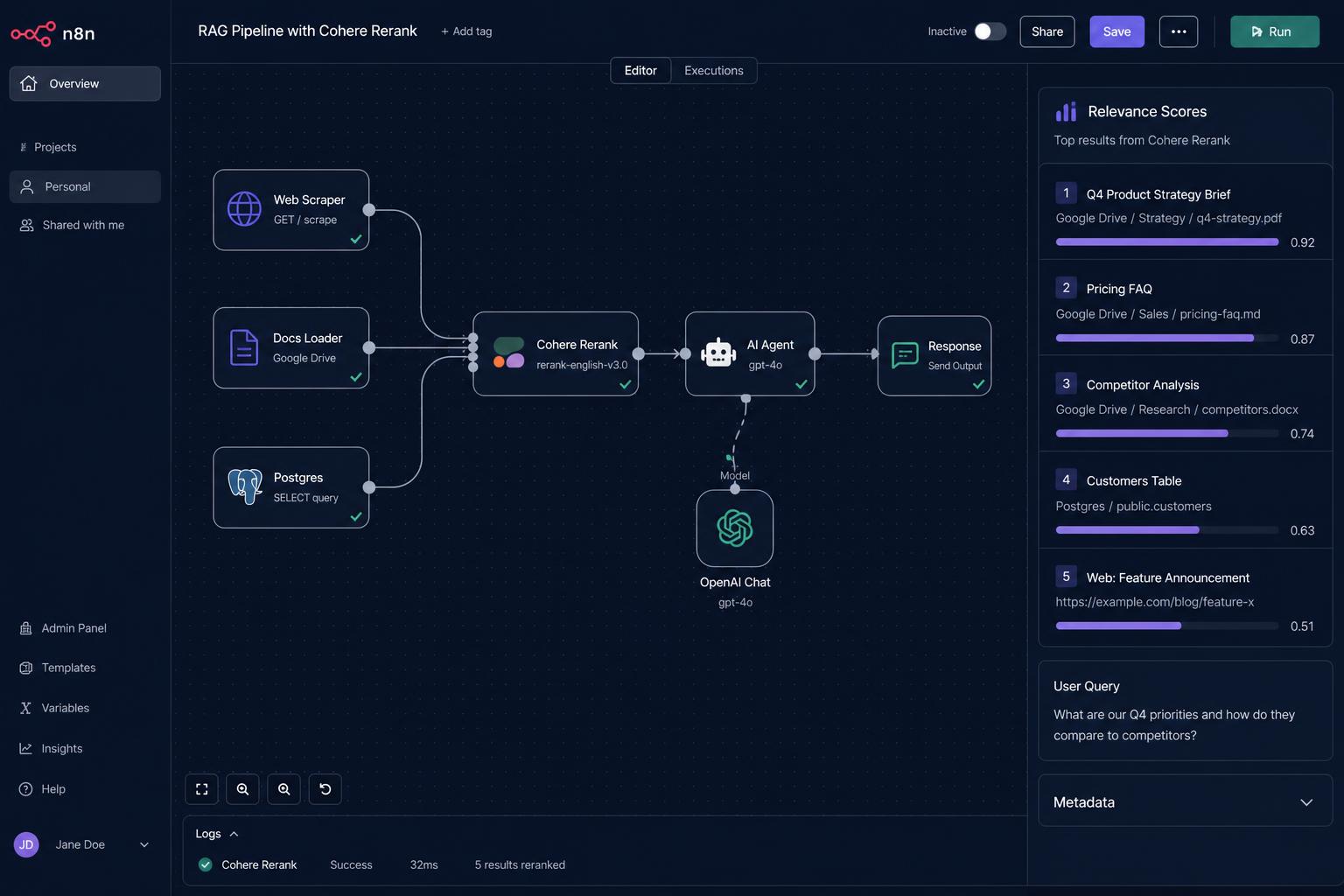Click the reset canvas view icon
Screen dimensions: 1344x896
click(x=325, y=789)
